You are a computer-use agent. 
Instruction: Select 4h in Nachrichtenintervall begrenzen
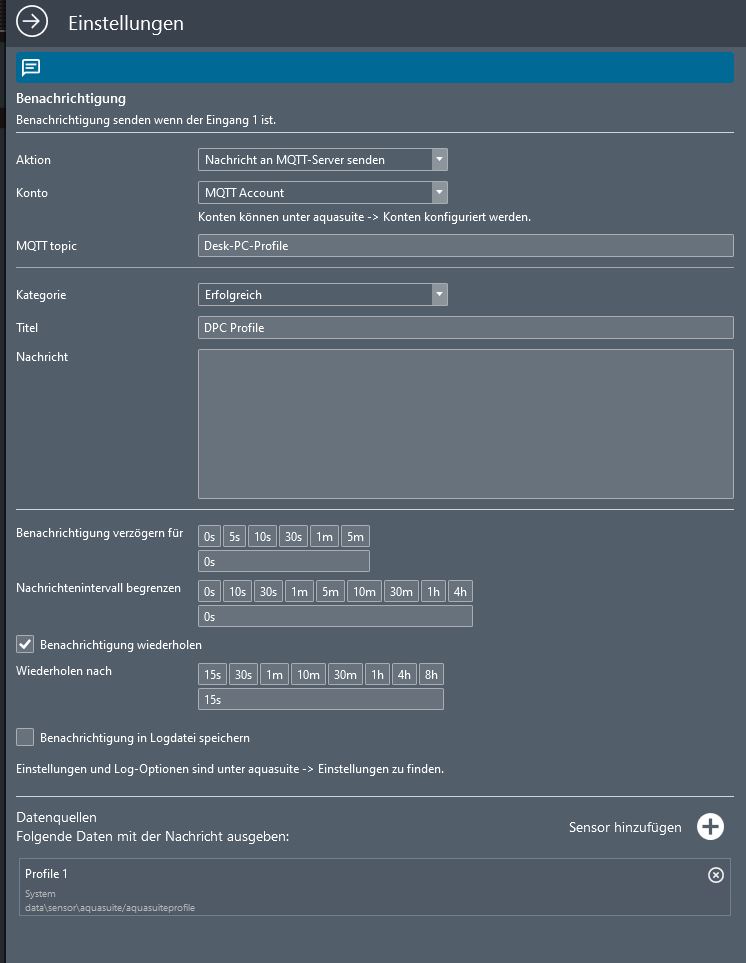pyautogui.click(x=460, y=592)
